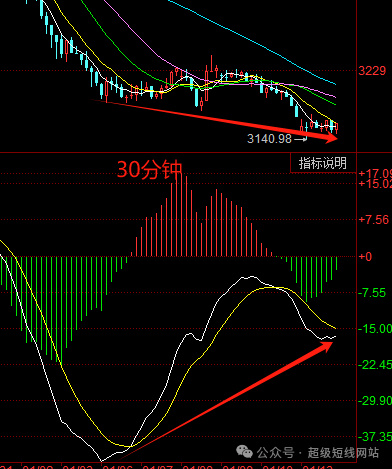This screenshot has width=392, height=469.
Task: Click the -29.90 MACD axis label
Action: coord(375,401)
